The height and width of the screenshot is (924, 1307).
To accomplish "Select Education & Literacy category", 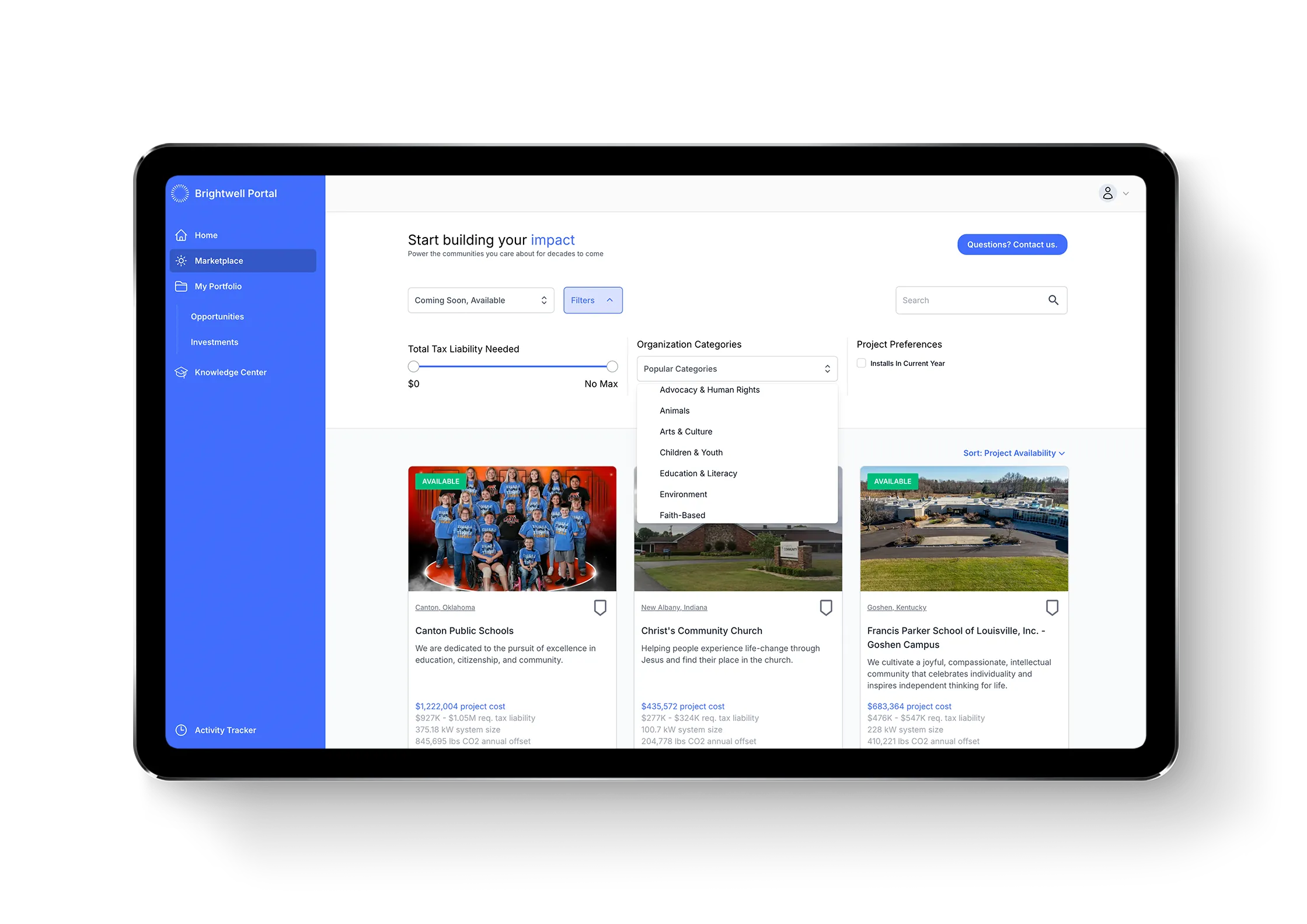I will [x=698, y=473].
